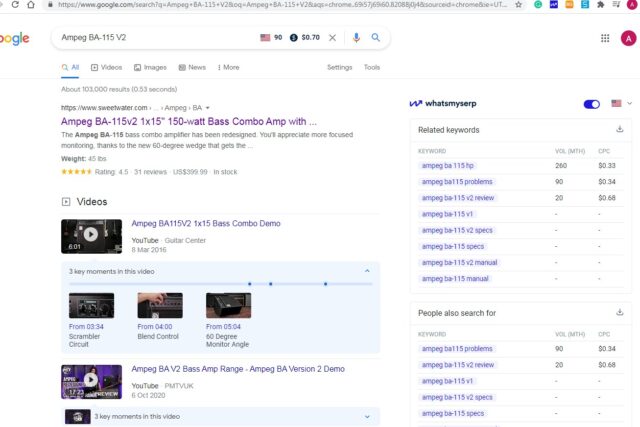Click ampeg ba-115 manual keyword
This screenshot has height=427, width=640.
coord(455,279)
